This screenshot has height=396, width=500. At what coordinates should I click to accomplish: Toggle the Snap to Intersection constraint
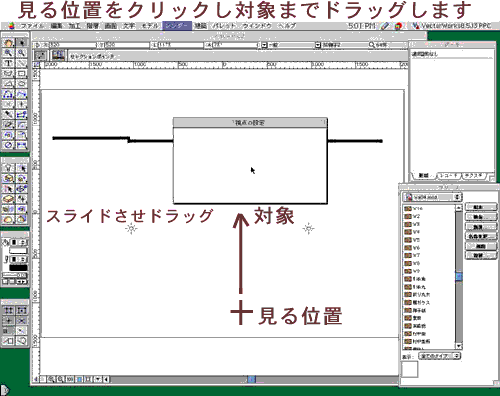coord(22,321)
